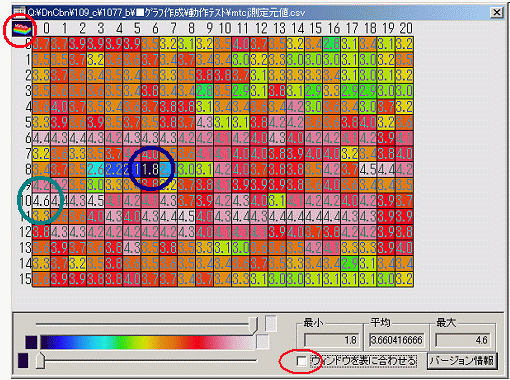Click the window icon in title bar

point(19,12)
